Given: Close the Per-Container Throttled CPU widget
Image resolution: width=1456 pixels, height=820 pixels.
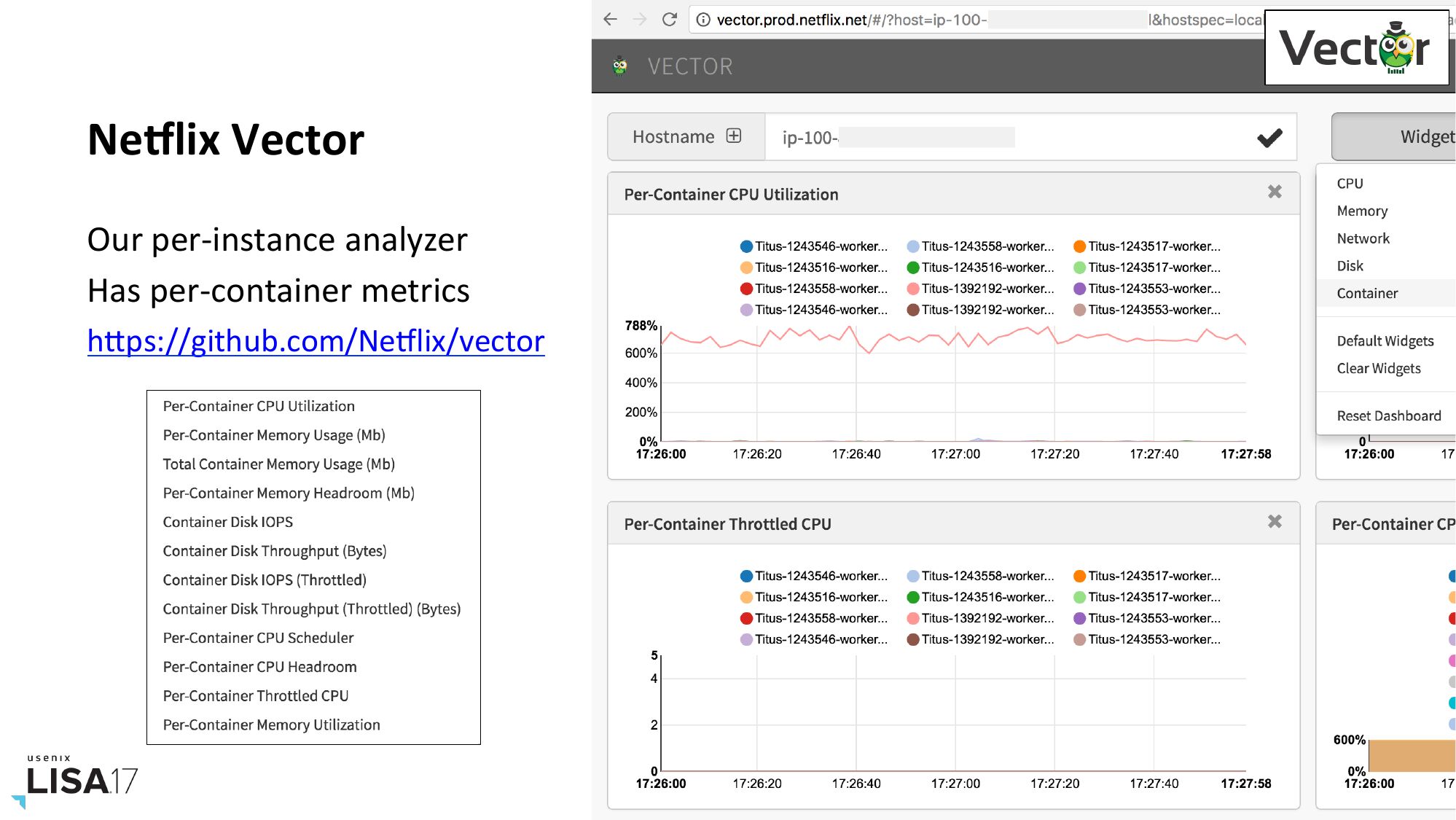Looking at the screenshot, I should coord(1275,521).
